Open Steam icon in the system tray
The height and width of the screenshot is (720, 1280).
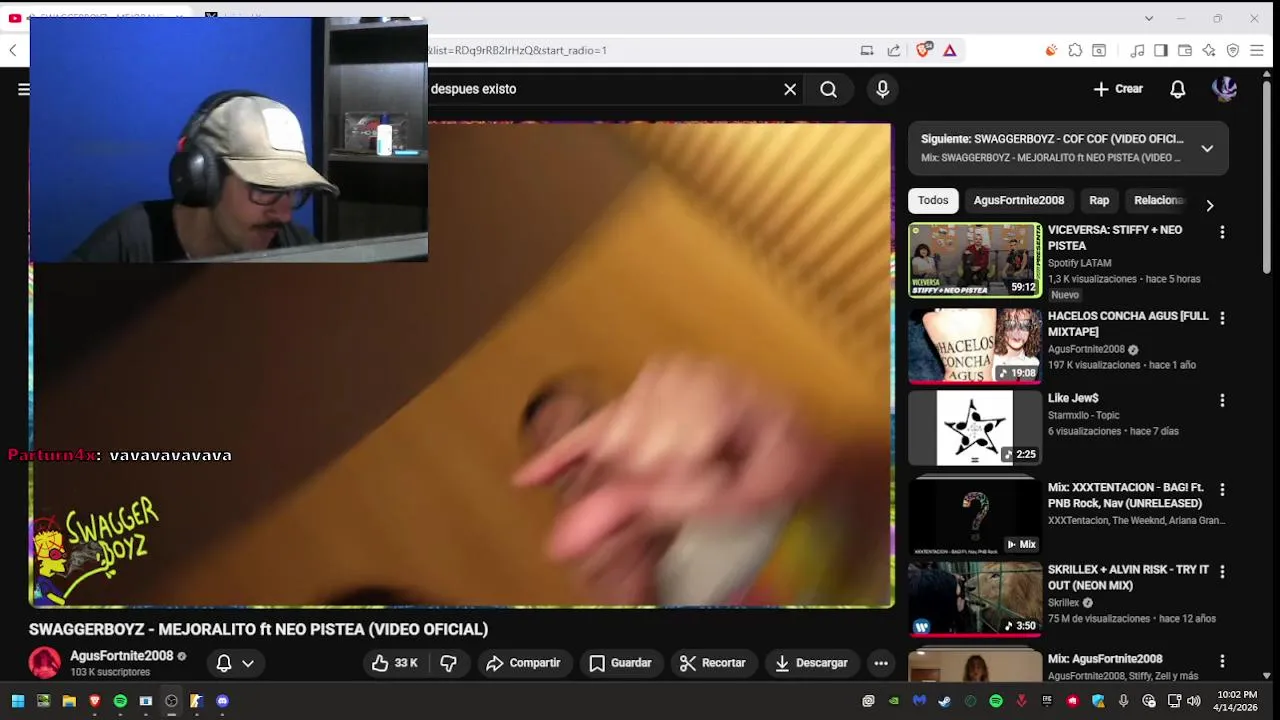[x=945, y=701]
